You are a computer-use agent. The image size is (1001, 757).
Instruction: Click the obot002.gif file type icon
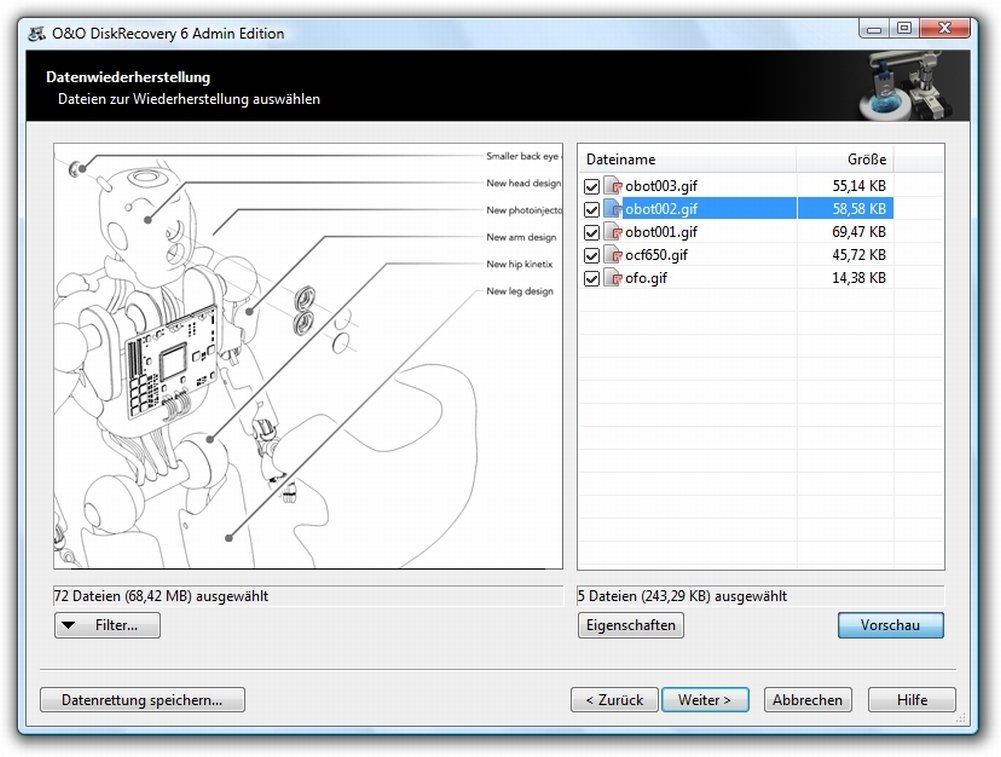pyautogui.click(x=613, y=209)
